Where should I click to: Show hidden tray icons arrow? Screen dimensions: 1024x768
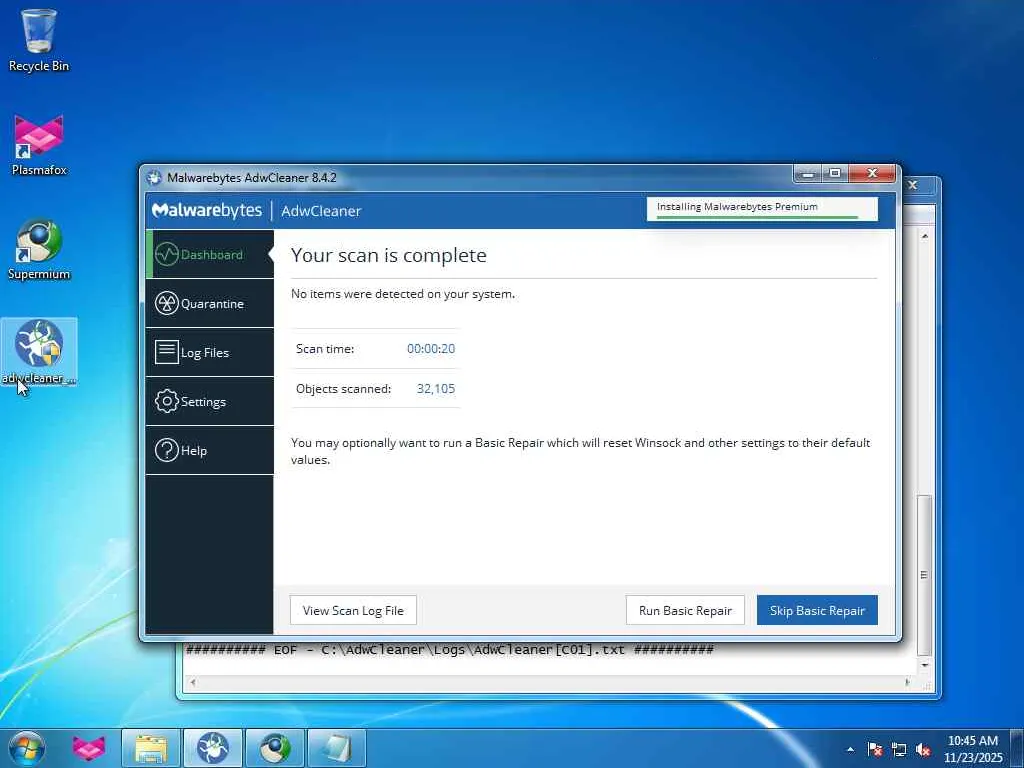[x=850, y=749]
